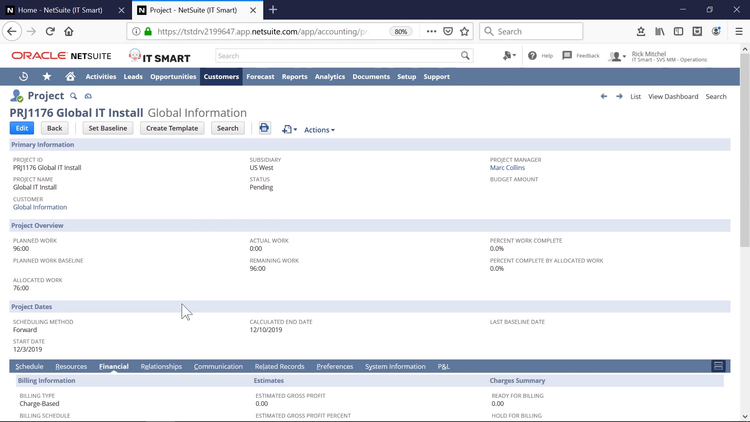Go to previous record with left arrow
Screen dimensions: 750x422
(x=604, y=96)
